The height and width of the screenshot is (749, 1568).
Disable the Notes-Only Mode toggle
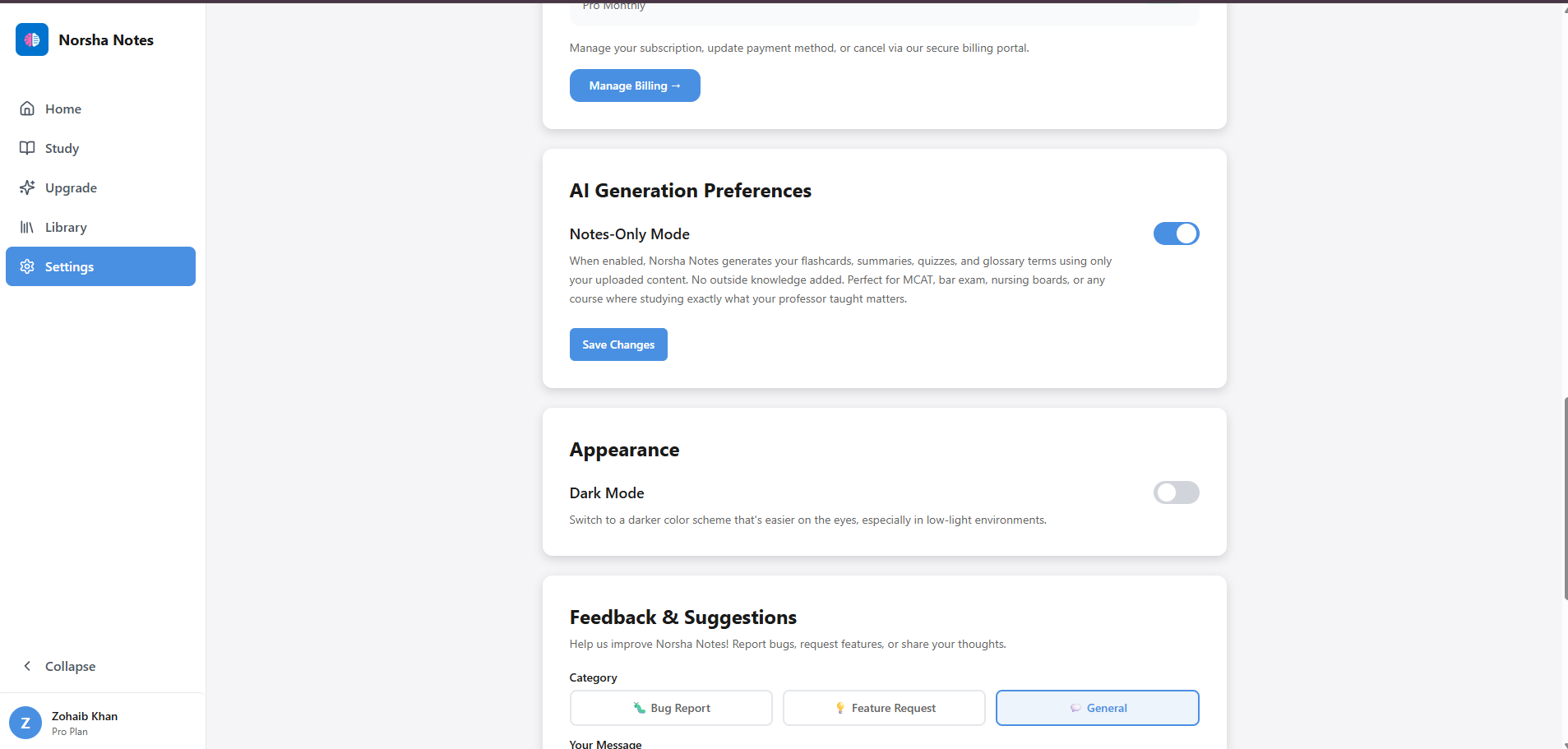coord(1176,233)
